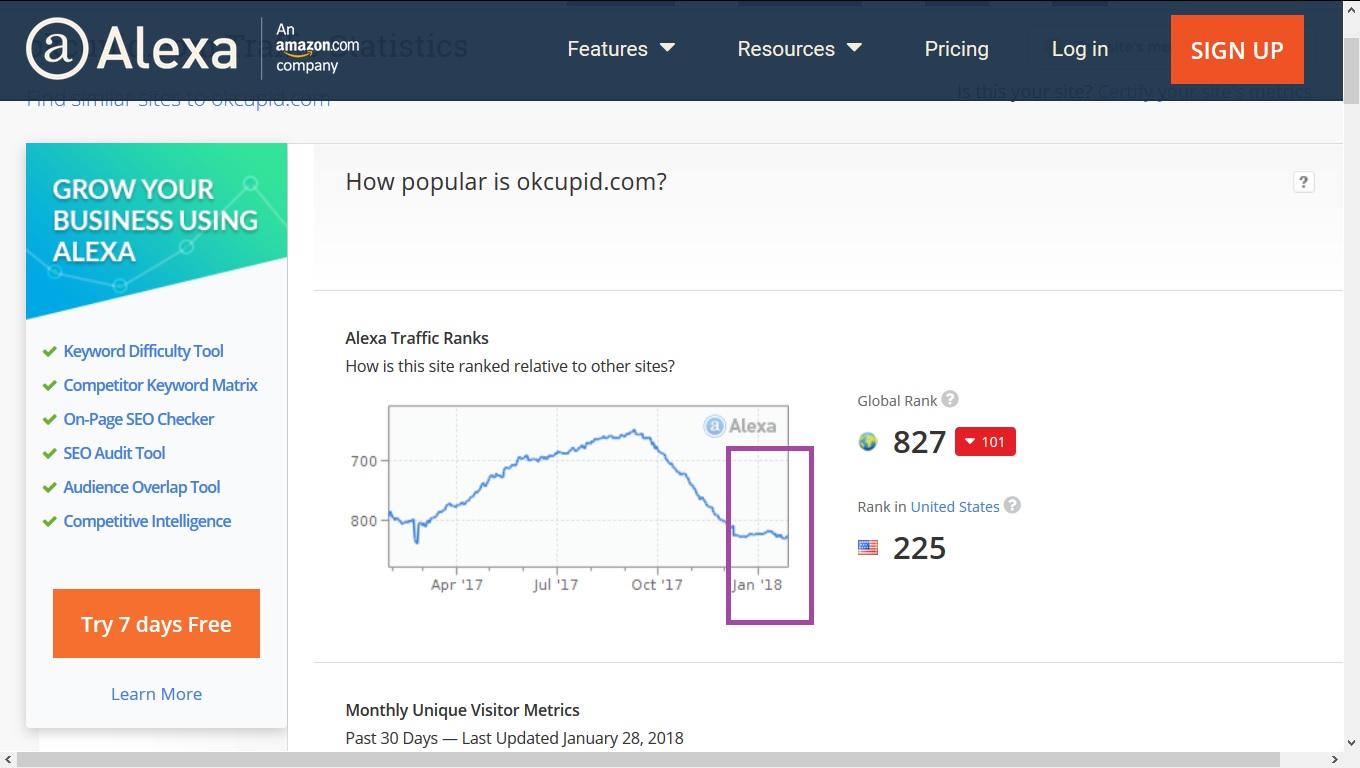
Task: Click the Alexa logo in the header
Action: point(132,49)
